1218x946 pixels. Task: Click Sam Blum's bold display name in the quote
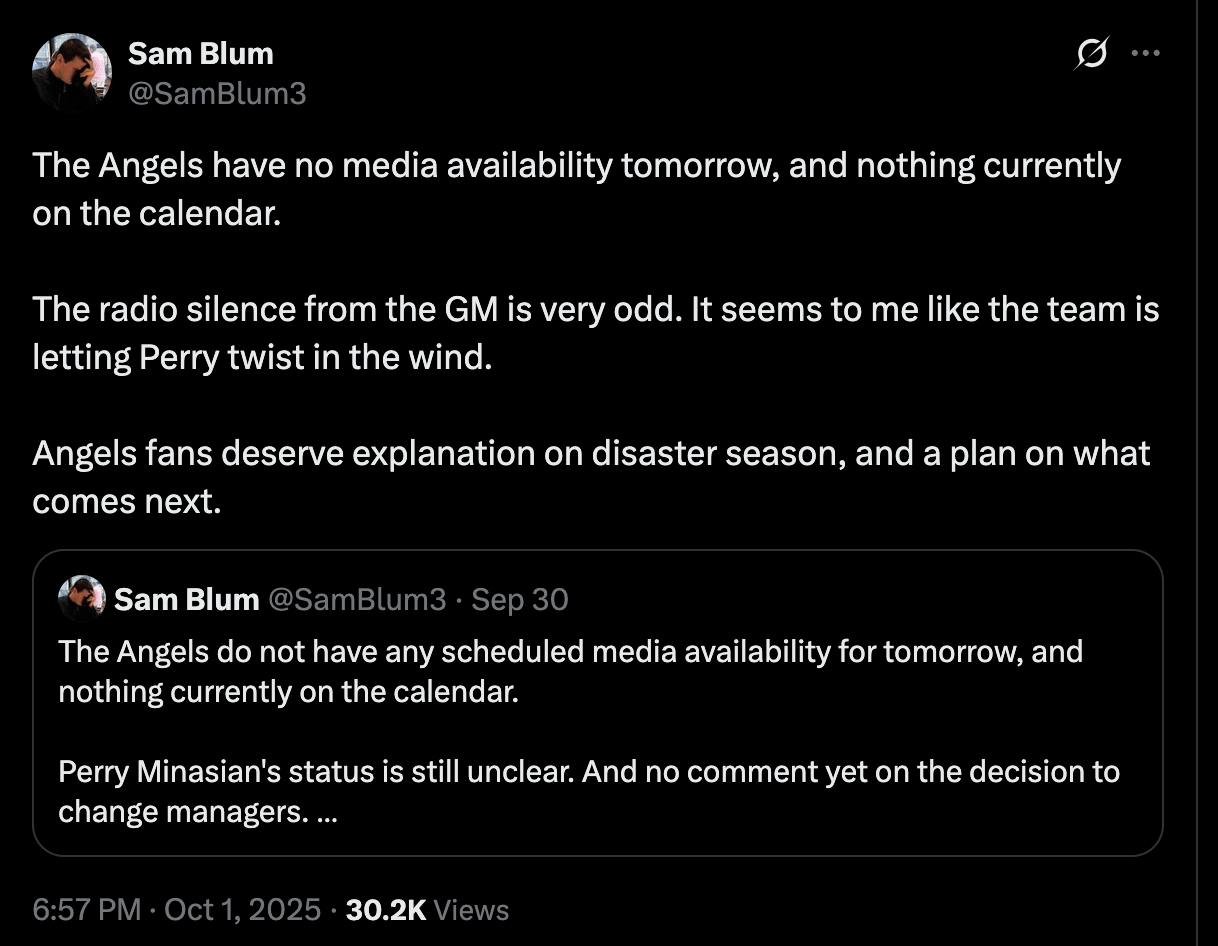(185, 599)
